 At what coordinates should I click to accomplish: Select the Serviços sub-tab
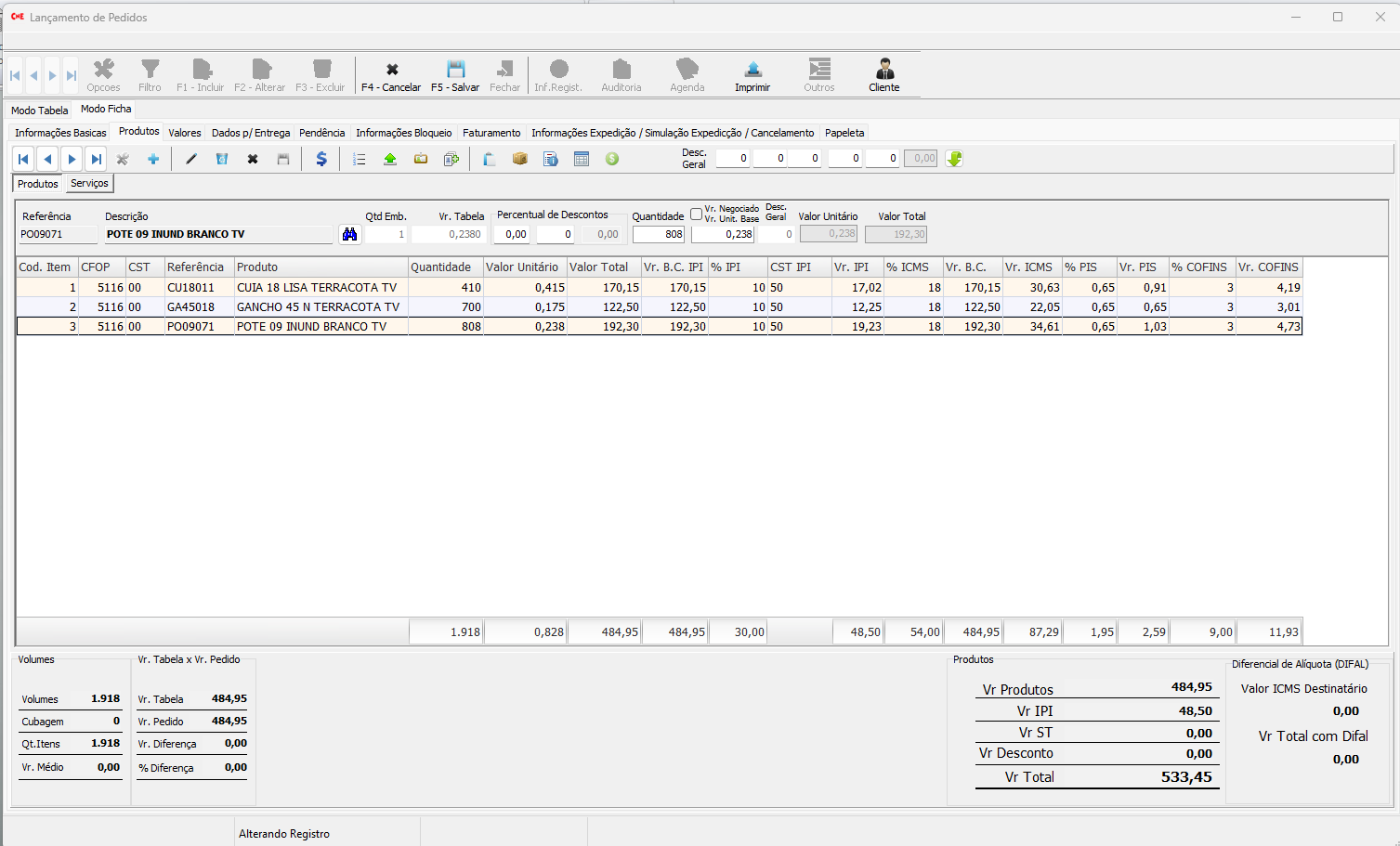pos(89,184)
